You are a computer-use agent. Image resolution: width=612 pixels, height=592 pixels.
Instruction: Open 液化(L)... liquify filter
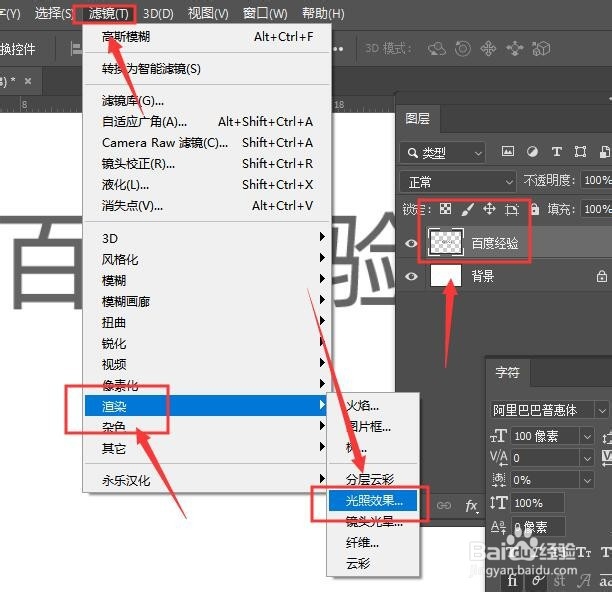coord(207,185)
